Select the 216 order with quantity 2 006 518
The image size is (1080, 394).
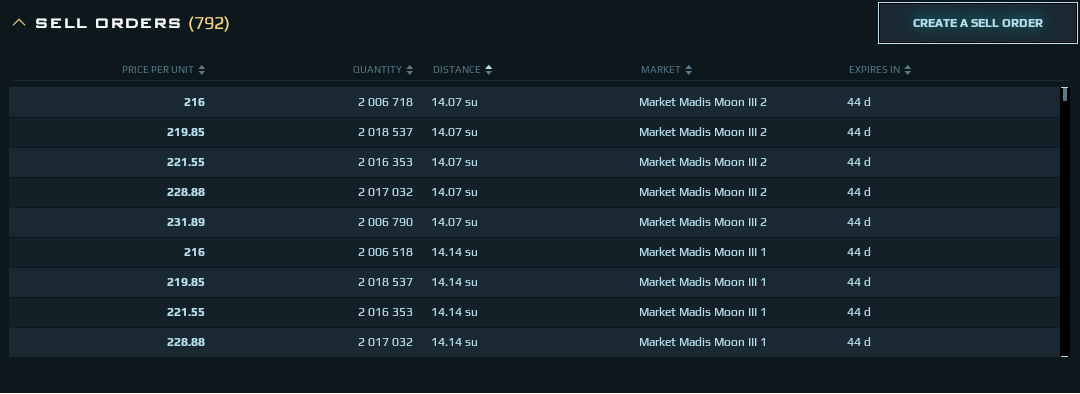pos(534,252)
